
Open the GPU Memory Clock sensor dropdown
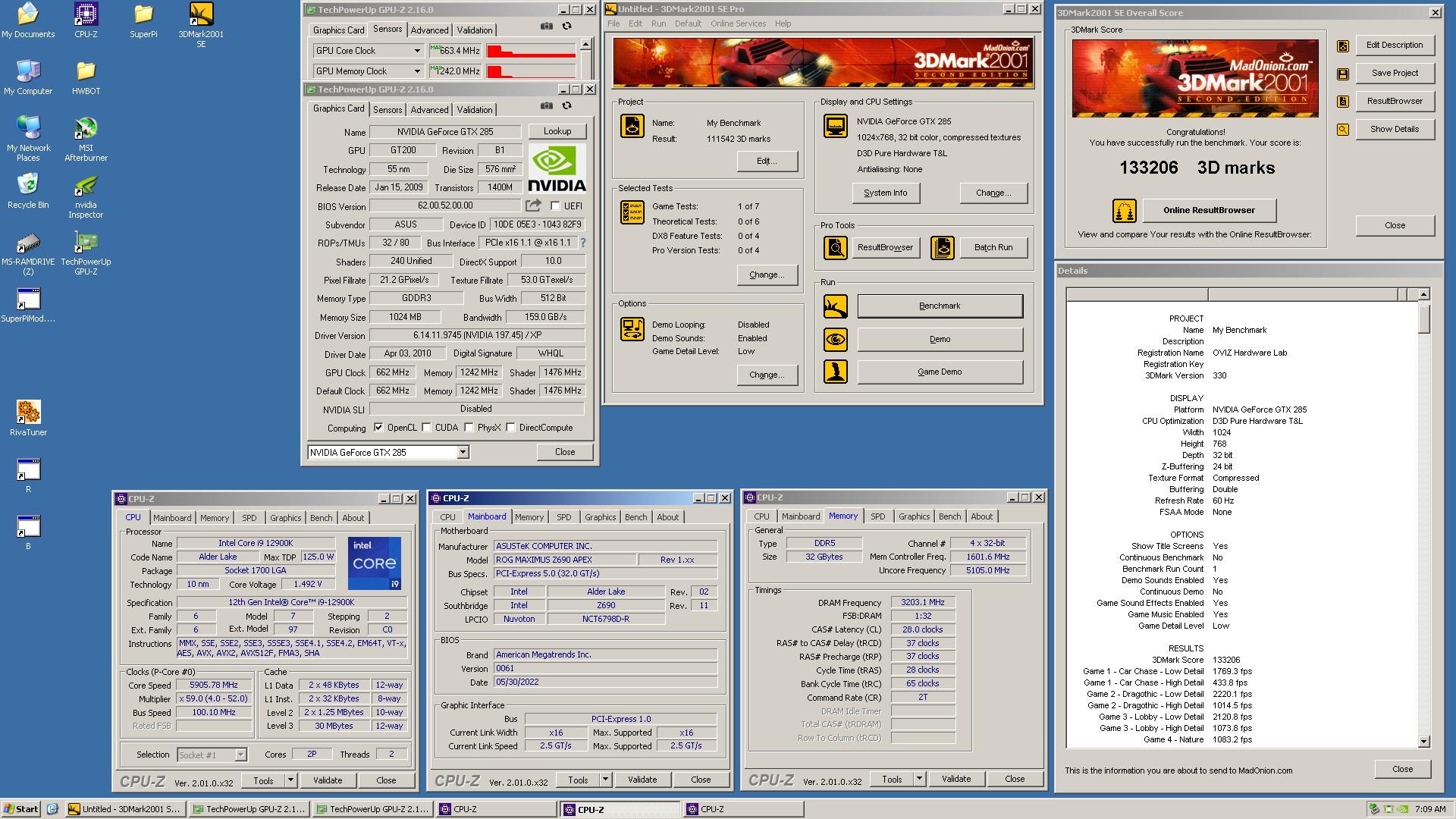click(x=417, y=71)
